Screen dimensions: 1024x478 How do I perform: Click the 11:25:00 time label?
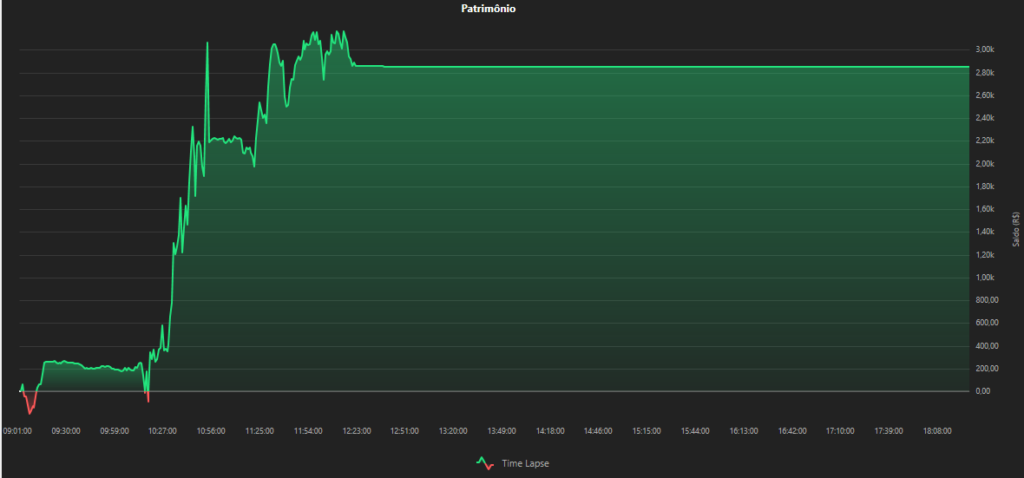click(x=259, y=431)
